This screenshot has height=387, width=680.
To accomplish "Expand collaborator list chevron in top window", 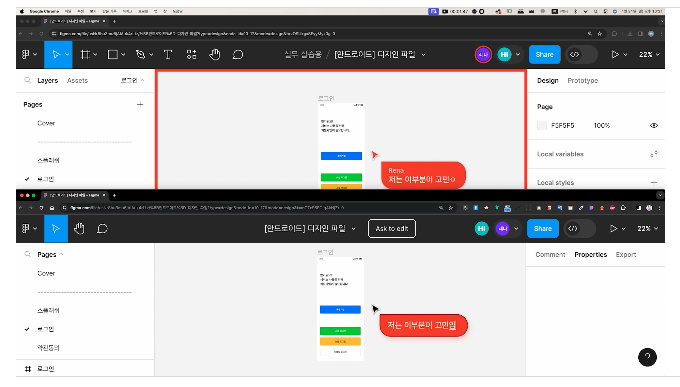I will [518, 55].
